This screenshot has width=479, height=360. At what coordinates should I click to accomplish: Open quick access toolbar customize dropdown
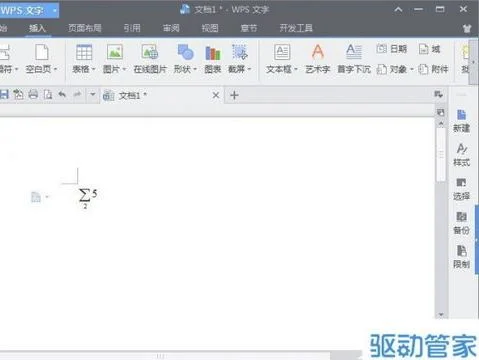(93, 95)
